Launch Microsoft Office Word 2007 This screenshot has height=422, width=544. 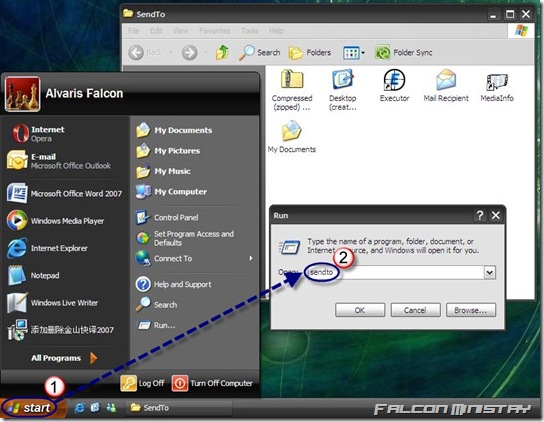click(x=66, y=193)
